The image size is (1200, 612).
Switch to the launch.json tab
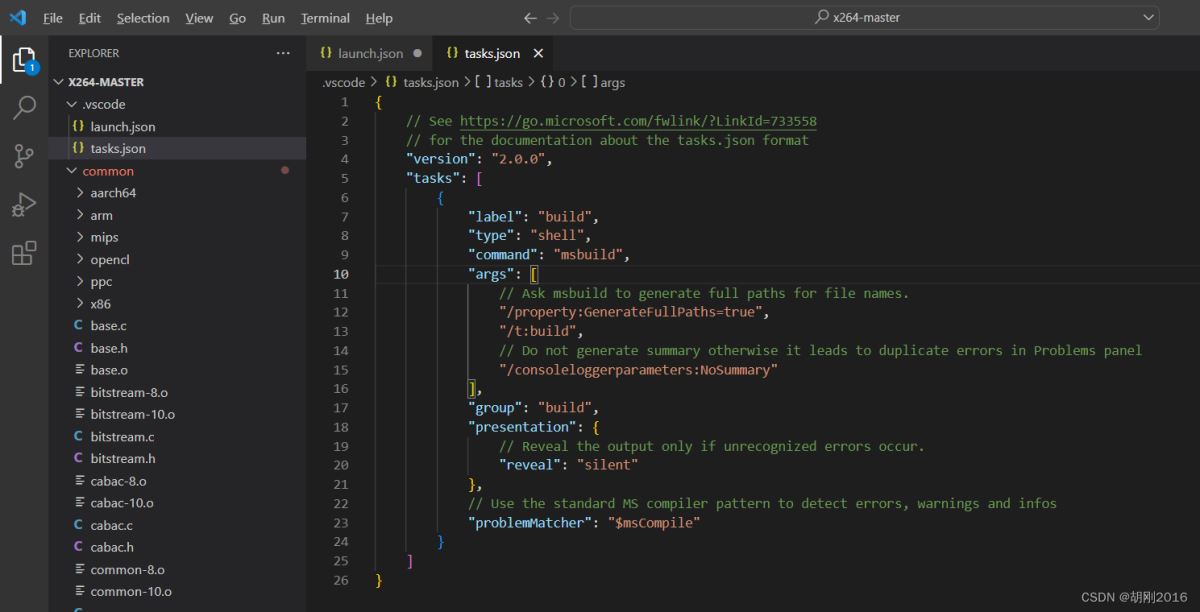point(370,53)
